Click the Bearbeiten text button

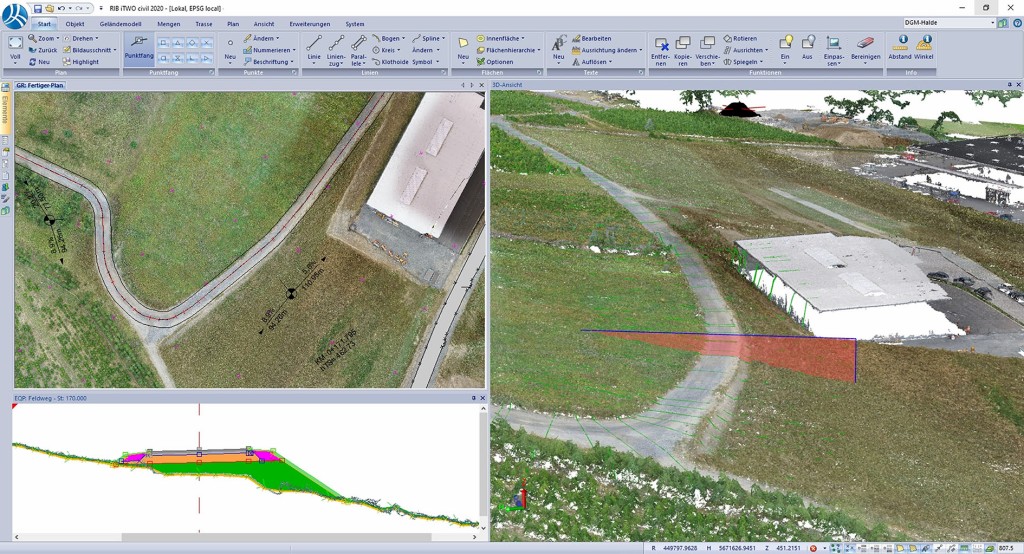(x=590, y=38)
